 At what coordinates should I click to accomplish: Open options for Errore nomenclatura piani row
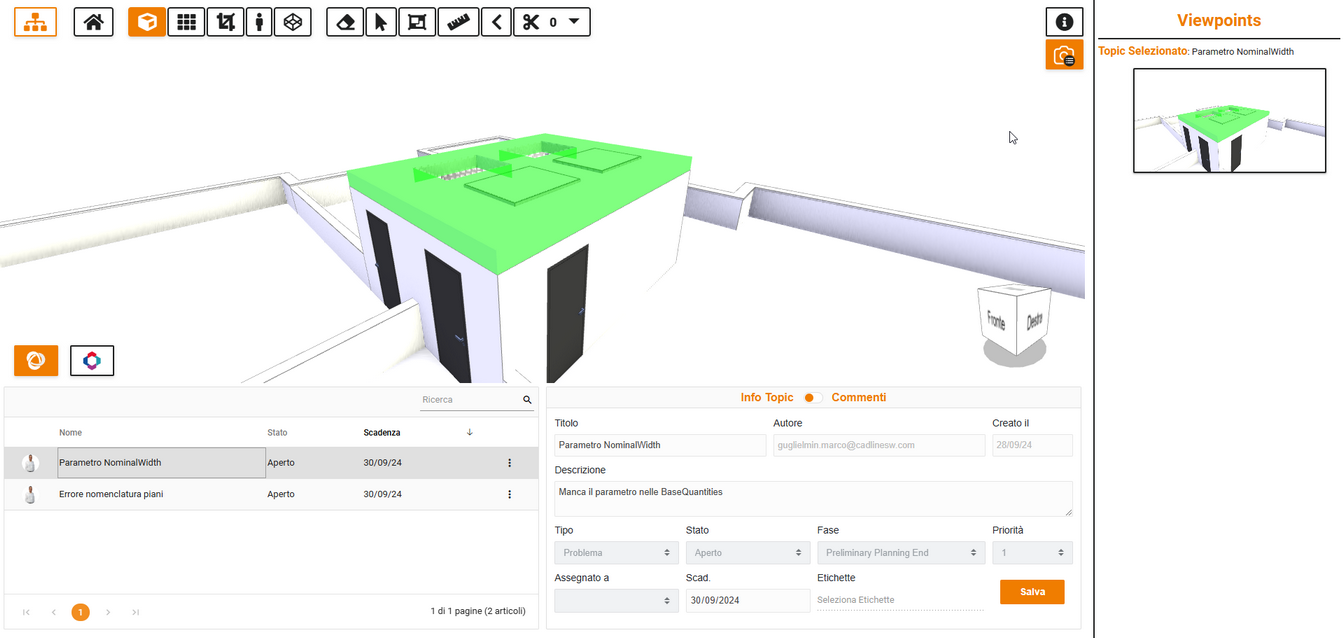pos(510,494)
